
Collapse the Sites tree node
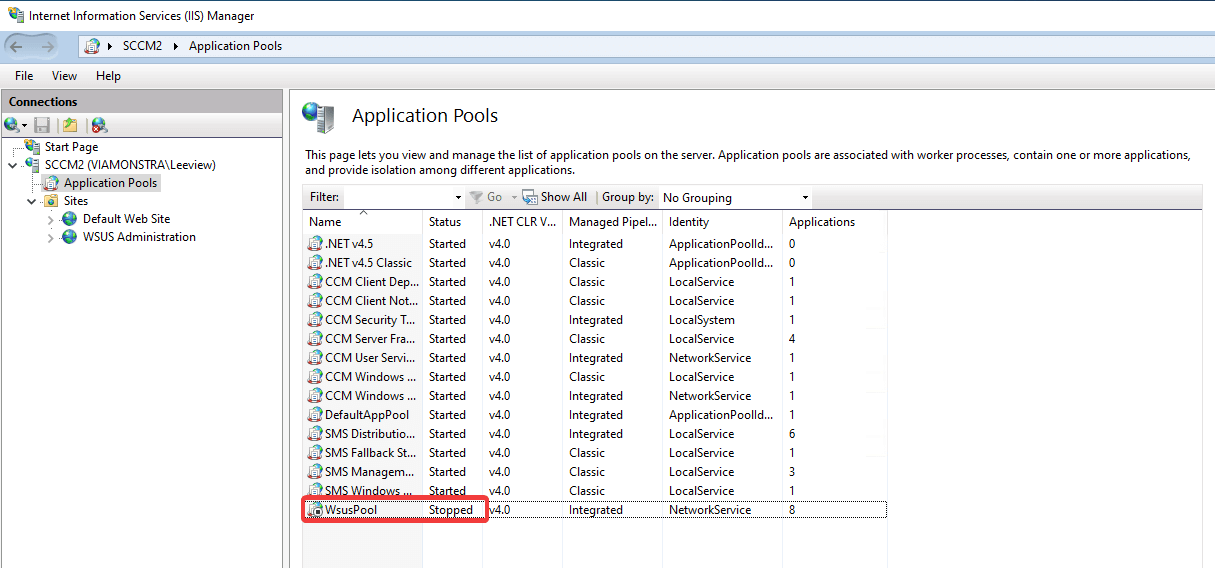tap(33, 201)
